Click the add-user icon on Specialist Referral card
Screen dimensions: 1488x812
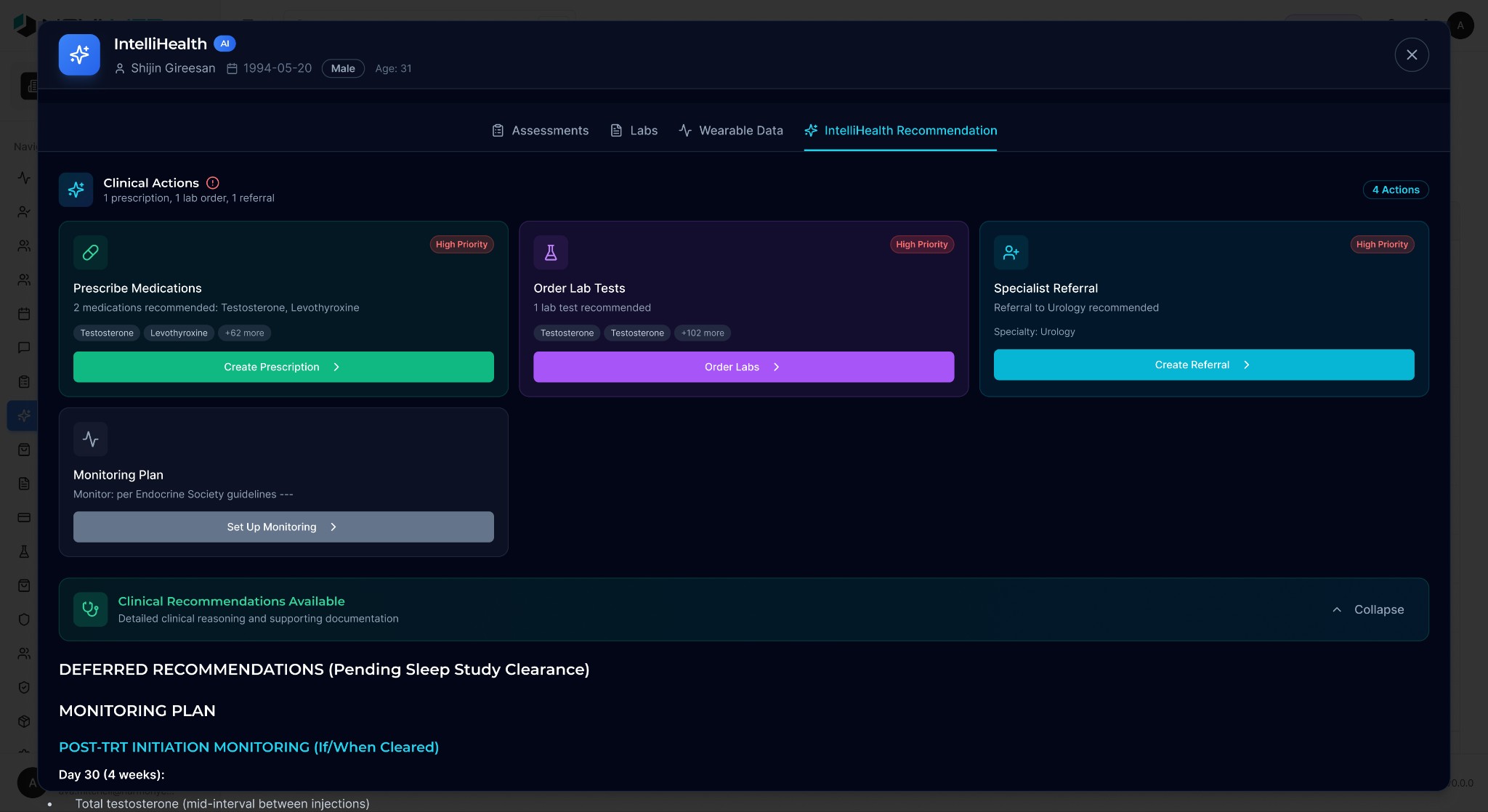click(x=1011, y=253)
